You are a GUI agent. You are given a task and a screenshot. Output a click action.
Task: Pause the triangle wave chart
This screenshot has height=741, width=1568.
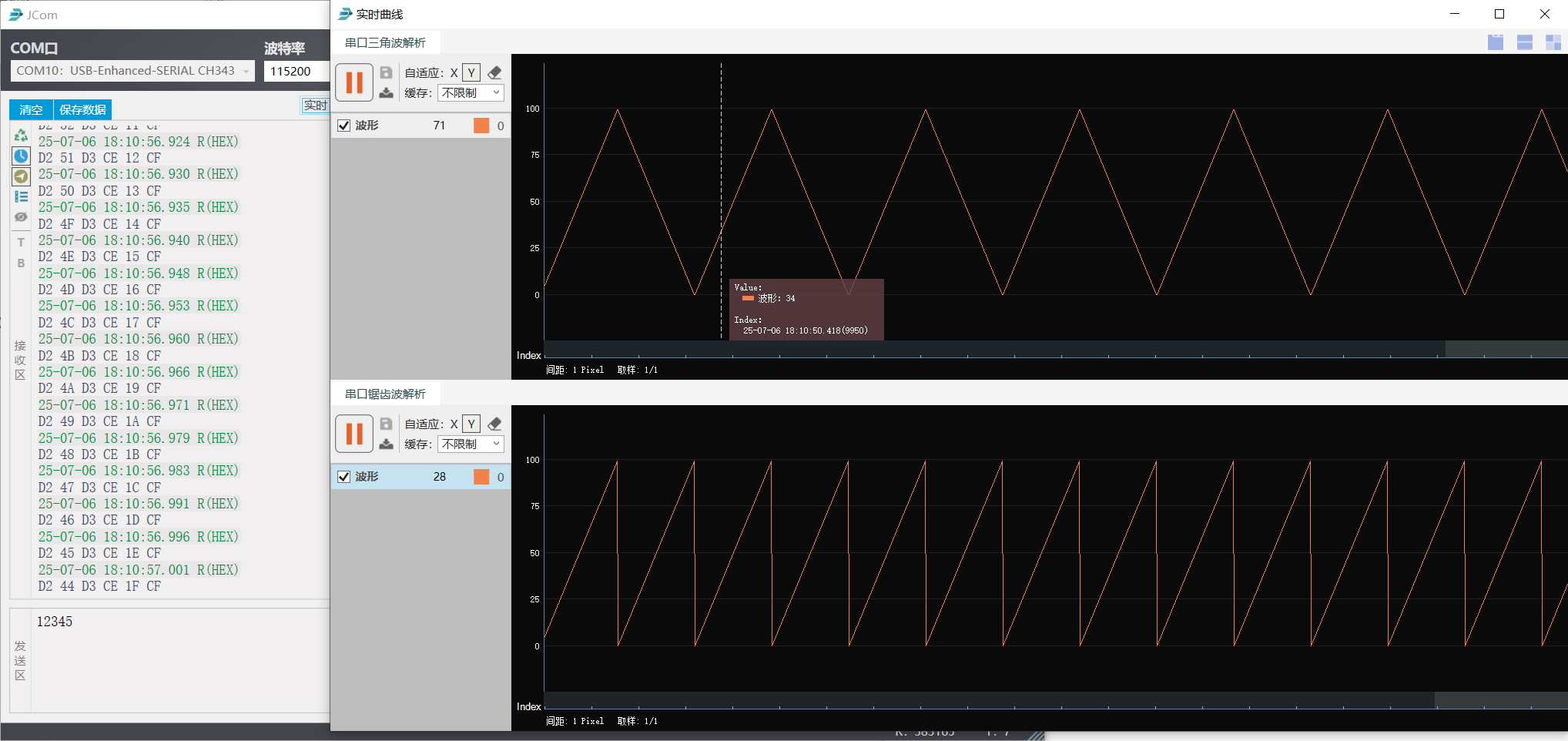pyautogui.click(x=354, y=82)
